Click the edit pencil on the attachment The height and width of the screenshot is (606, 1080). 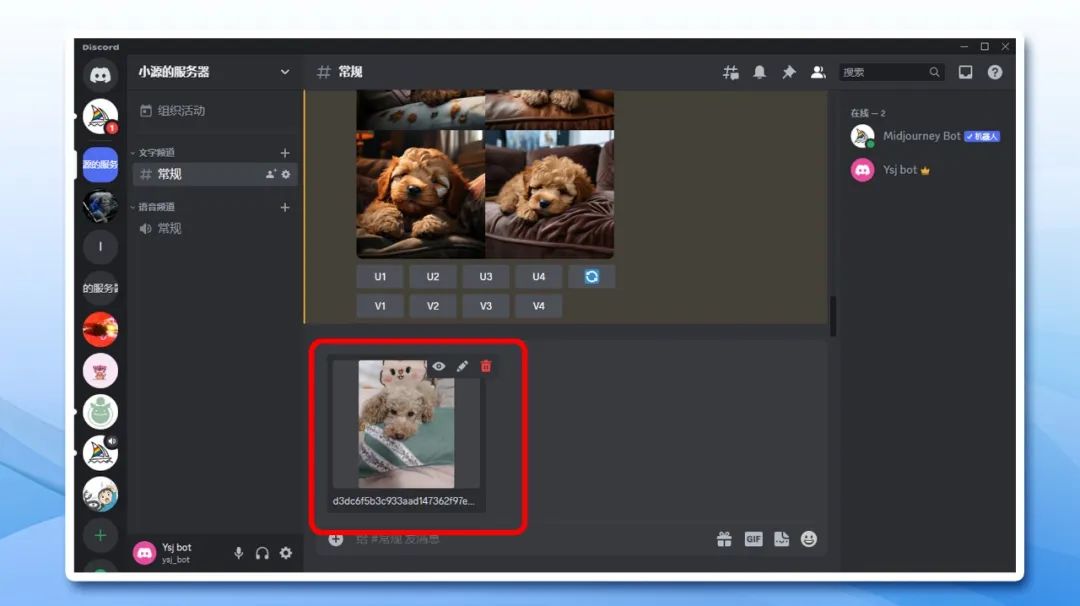pyautogui.click(x=462, y=366)
